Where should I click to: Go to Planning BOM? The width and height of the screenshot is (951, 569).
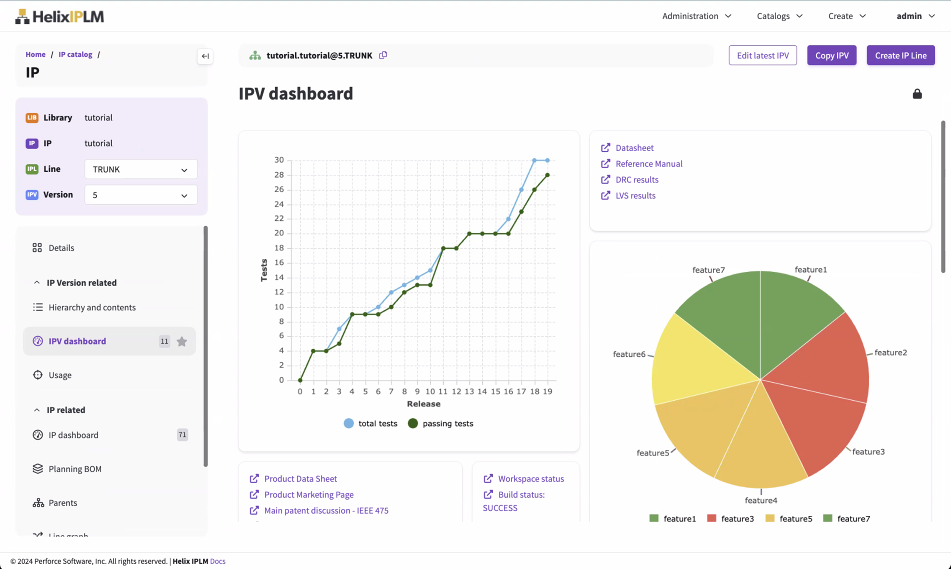tap(75, 469)
